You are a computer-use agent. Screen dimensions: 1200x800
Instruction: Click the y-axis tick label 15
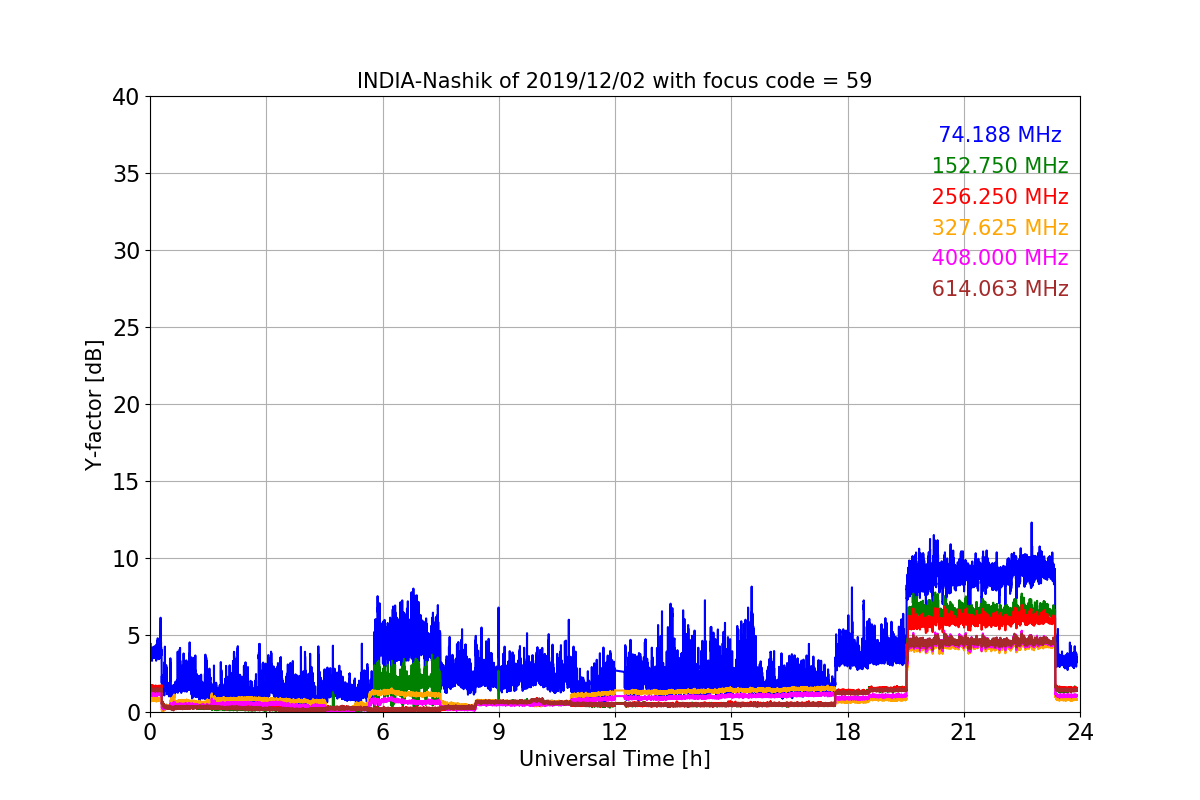tap(125, 482)
